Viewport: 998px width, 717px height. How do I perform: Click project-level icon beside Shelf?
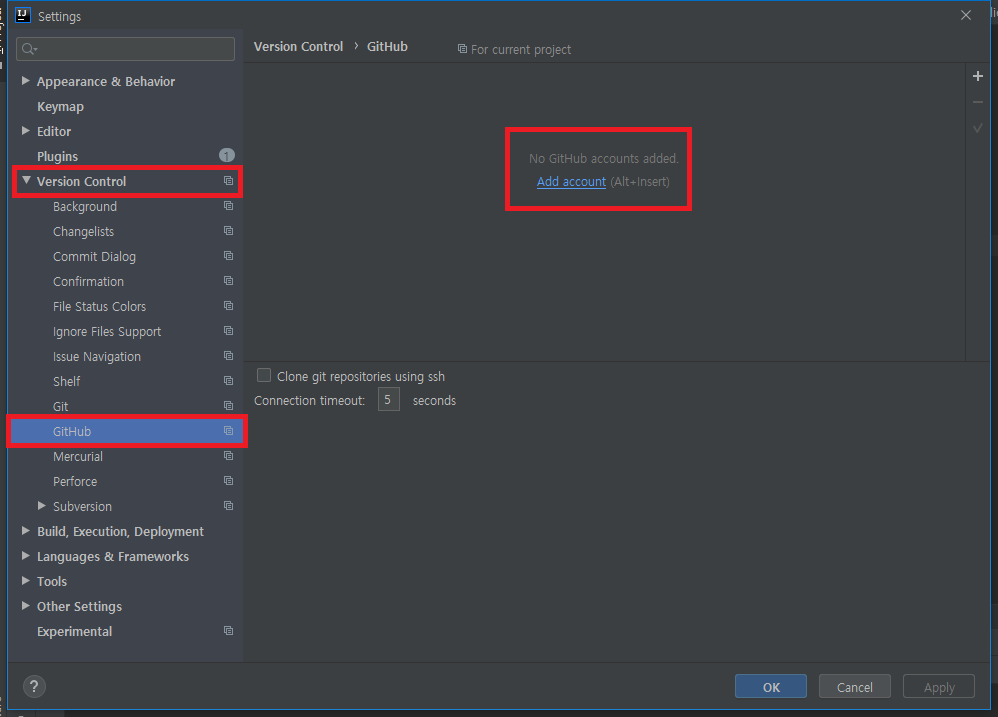tap(228, 380)
